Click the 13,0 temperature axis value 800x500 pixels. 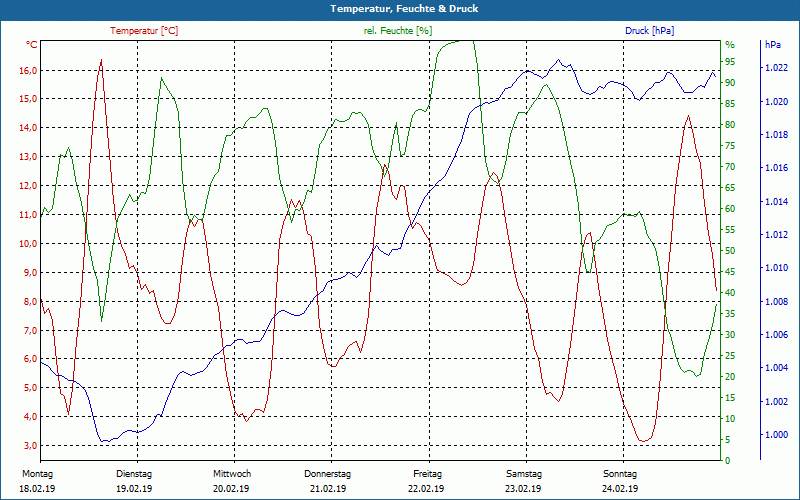point(28,157)
